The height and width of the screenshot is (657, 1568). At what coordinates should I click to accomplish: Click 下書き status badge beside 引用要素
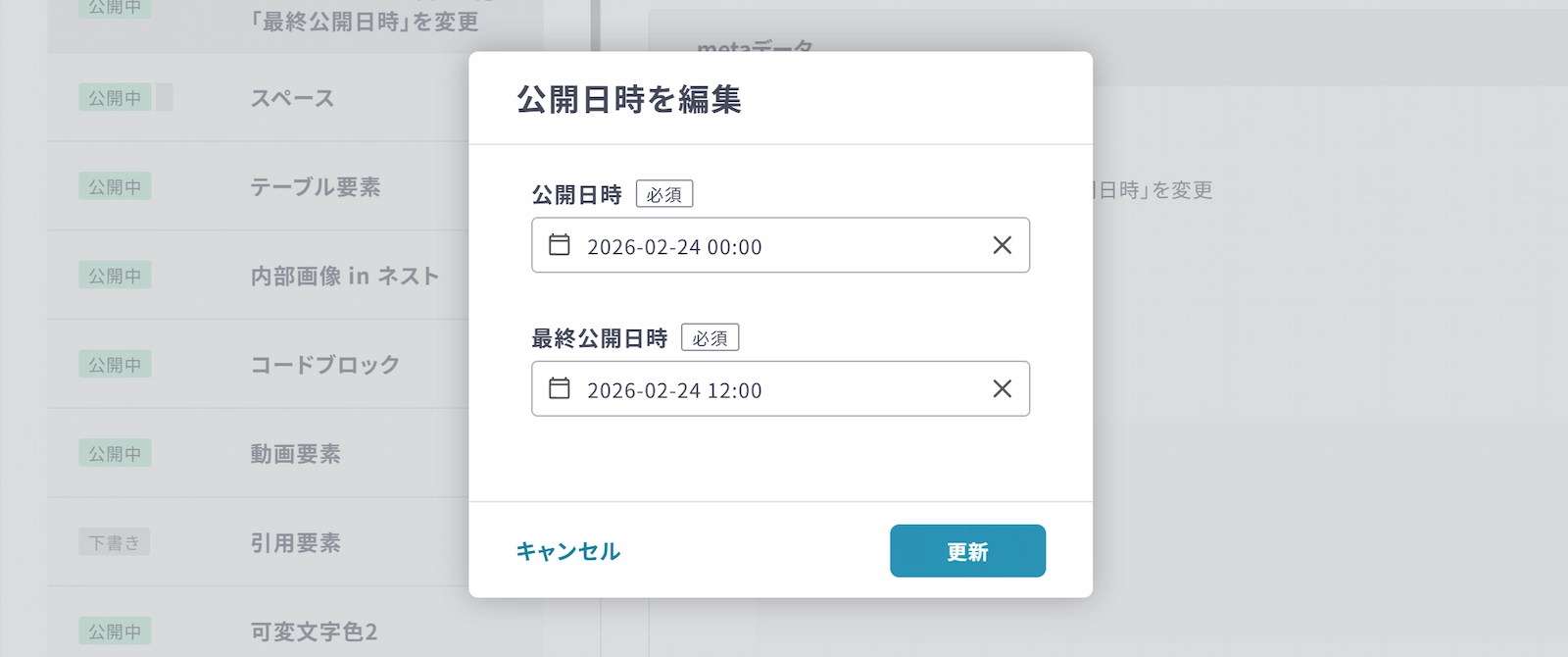[x=114, y=542]
